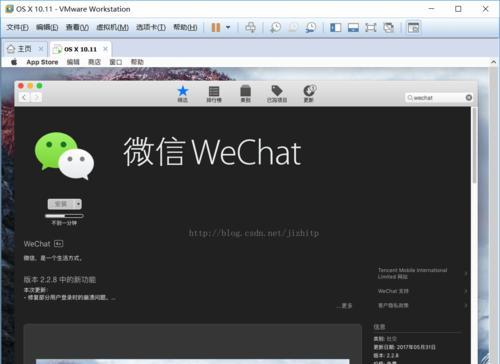This screenshot has height=364, width=500.
Task: Click the 微信 WeChat title heading
Action: pos(212,152)
